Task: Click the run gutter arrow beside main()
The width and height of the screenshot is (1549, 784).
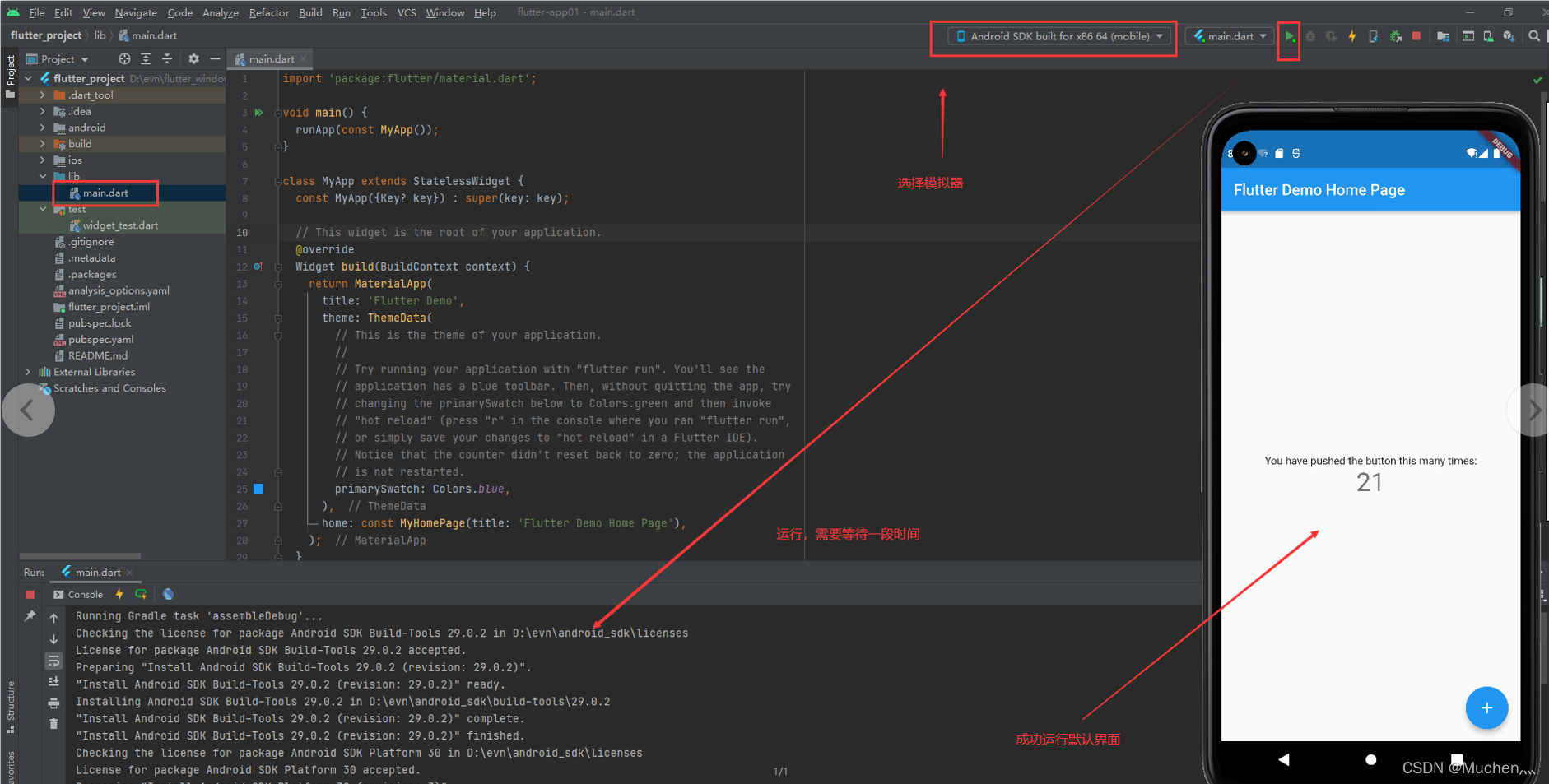Action: [258, 113]
